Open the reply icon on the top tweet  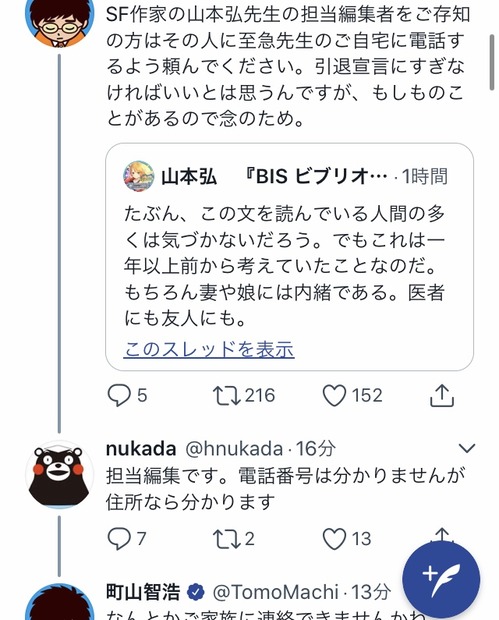pyautogui.click(x=119, y=396)
